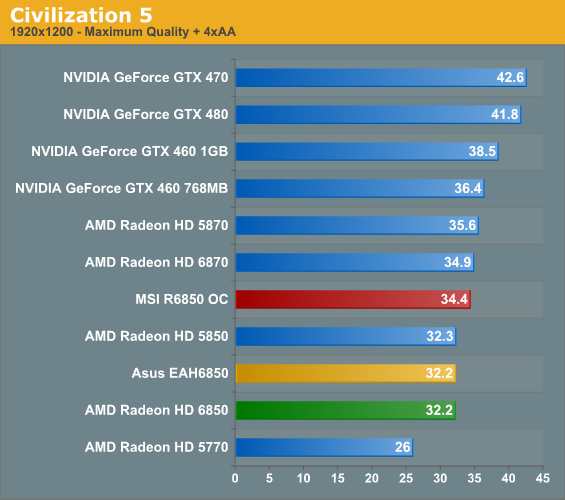565x500 pixels.
Task: Select the 'Asus EAH6850' label
Action: pyautogui.click(x=180, y=373)
